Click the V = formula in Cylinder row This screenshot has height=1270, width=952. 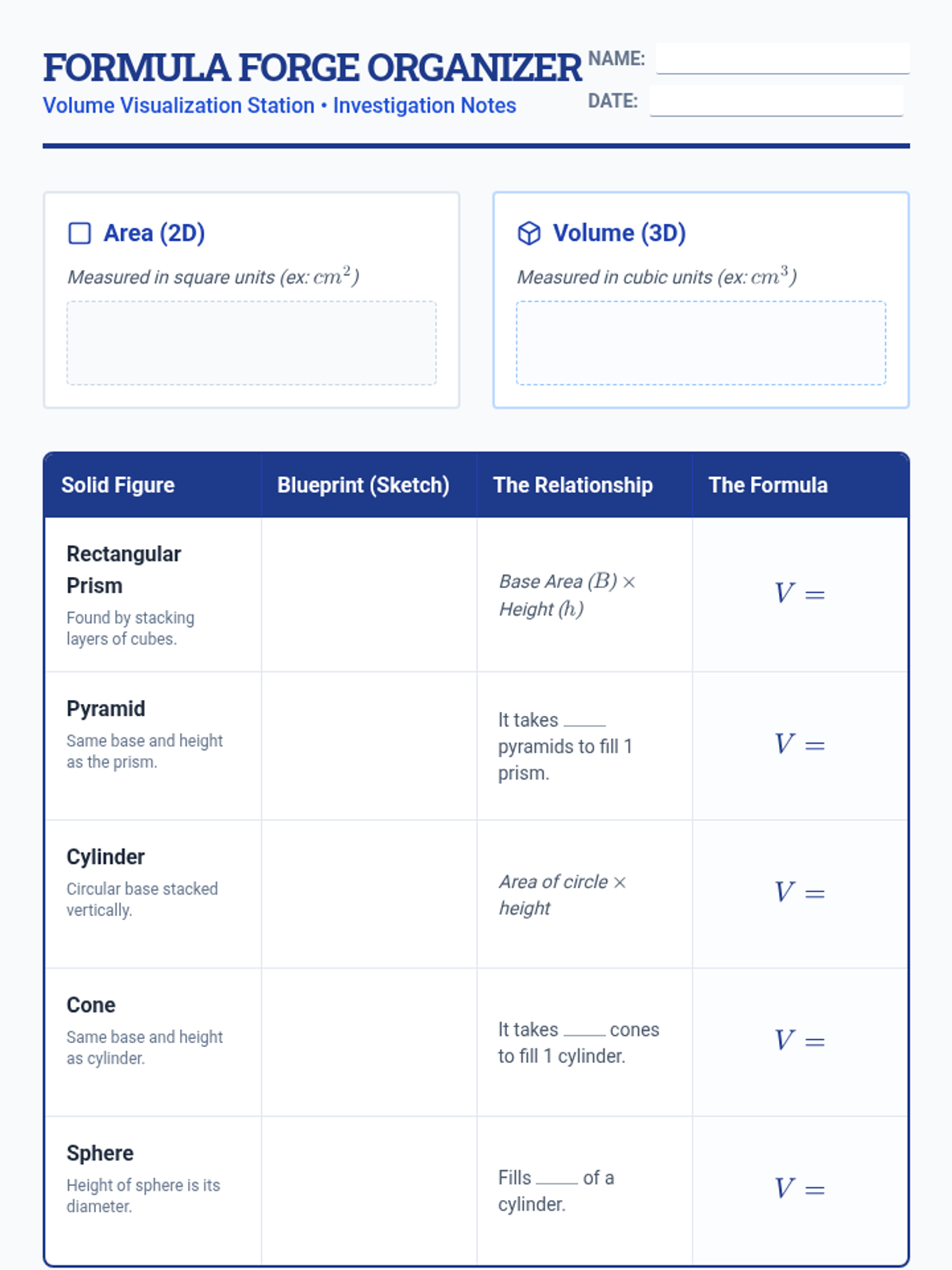(800, 893)
